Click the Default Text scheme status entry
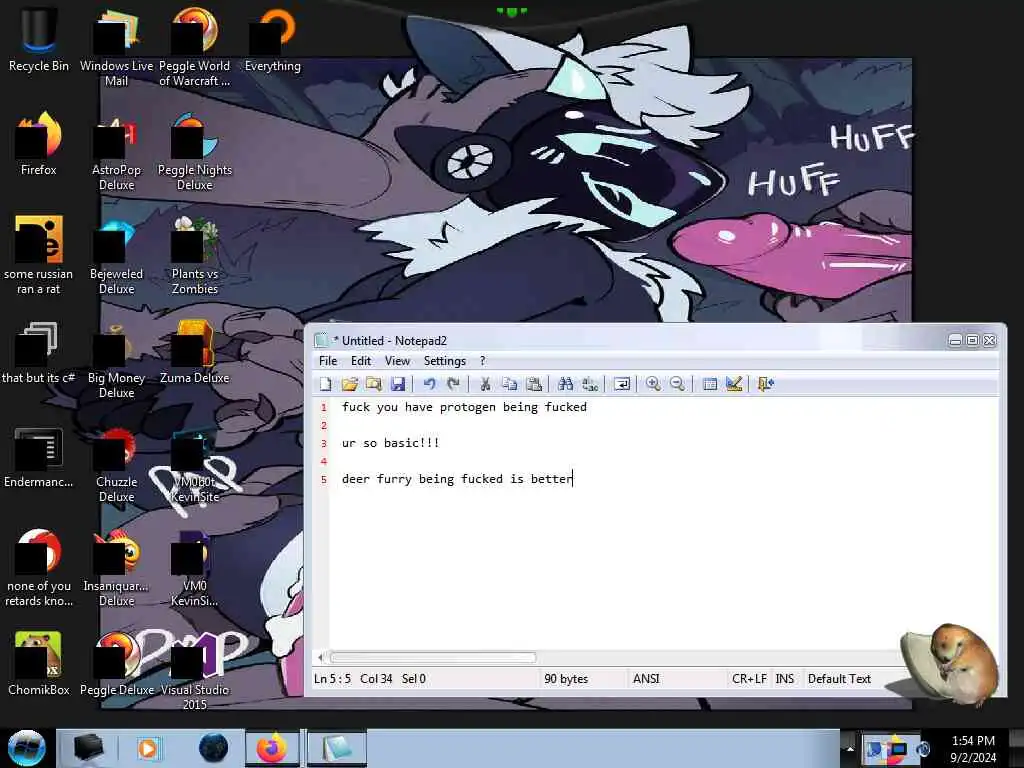Image resolution: width=1024 pixels, height=768 pixels. [x=839, y=679]
